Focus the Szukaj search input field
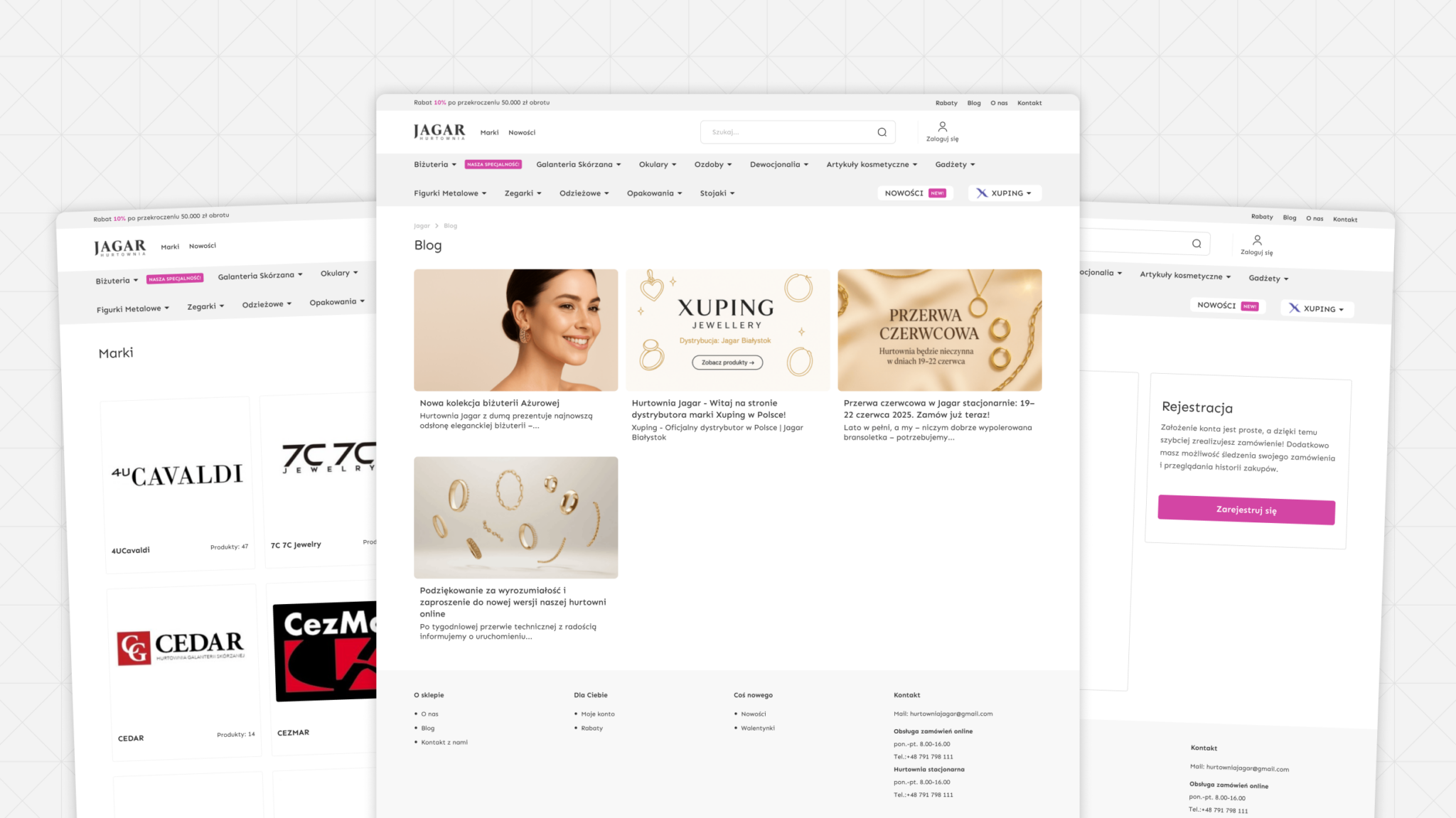1456x818 pixels. (x=789, y=132)
